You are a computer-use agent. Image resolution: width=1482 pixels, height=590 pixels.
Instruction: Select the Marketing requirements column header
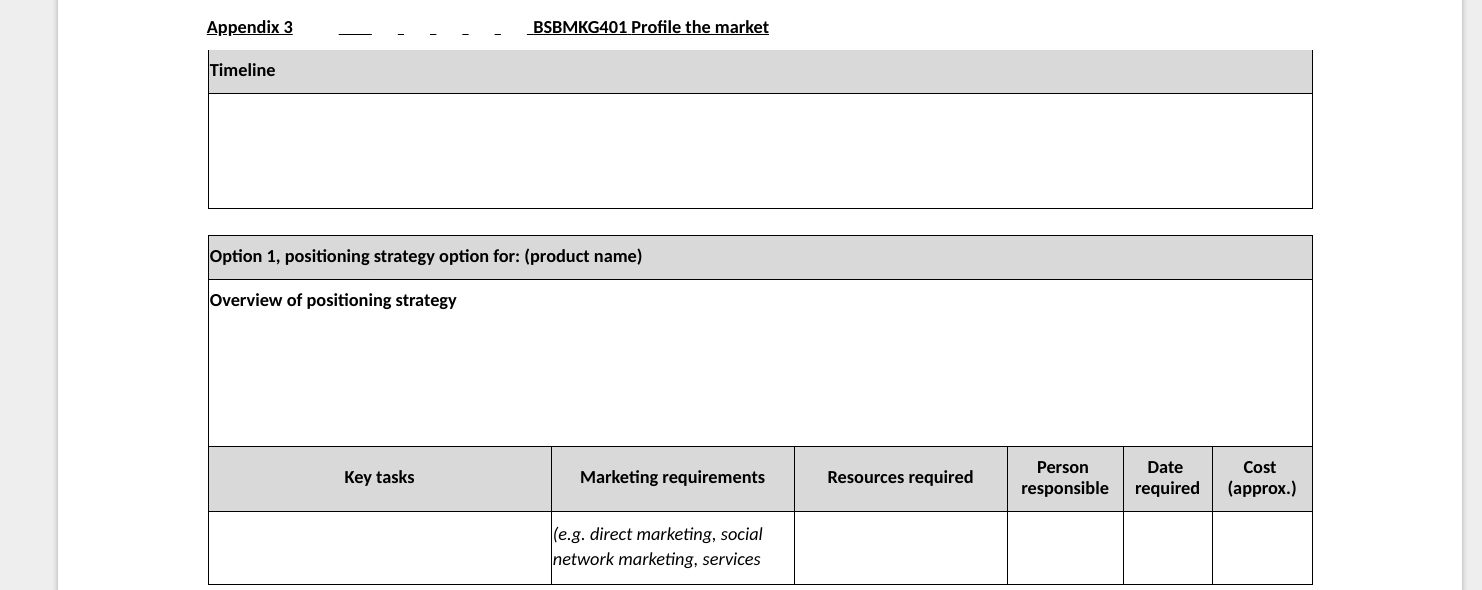pos(673,478)
